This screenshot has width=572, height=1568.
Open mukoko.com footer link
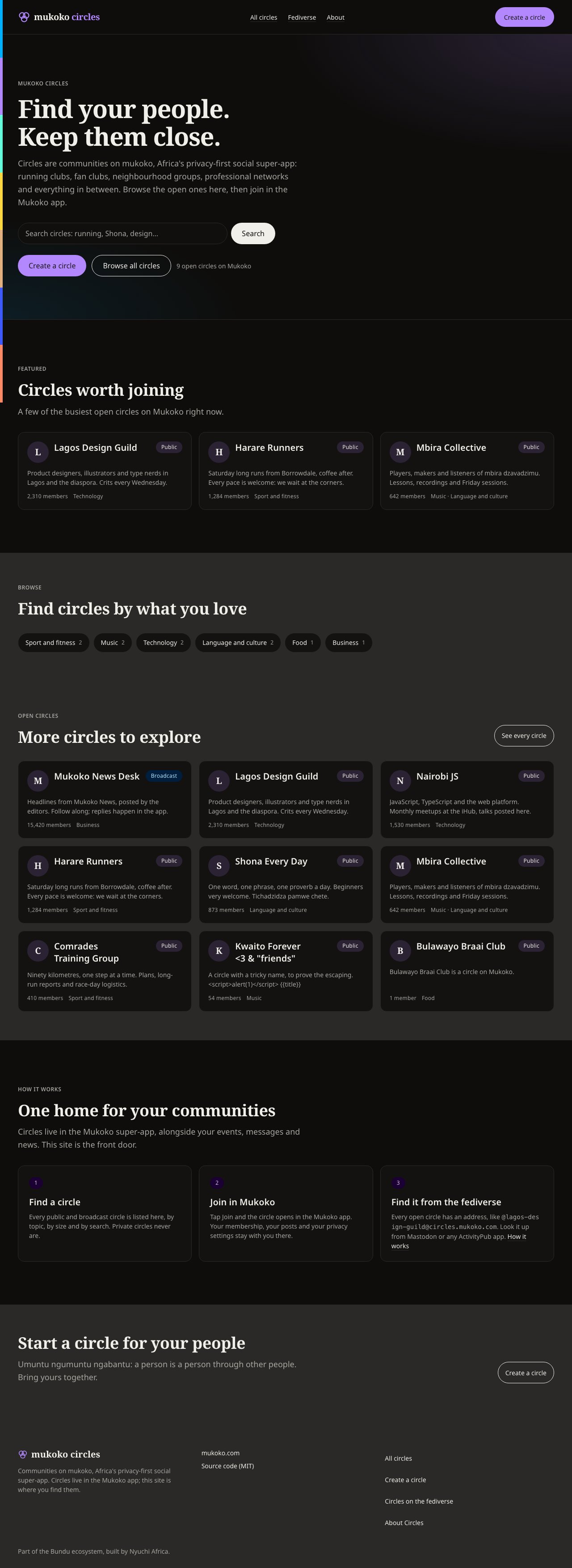click(220, 1453)
